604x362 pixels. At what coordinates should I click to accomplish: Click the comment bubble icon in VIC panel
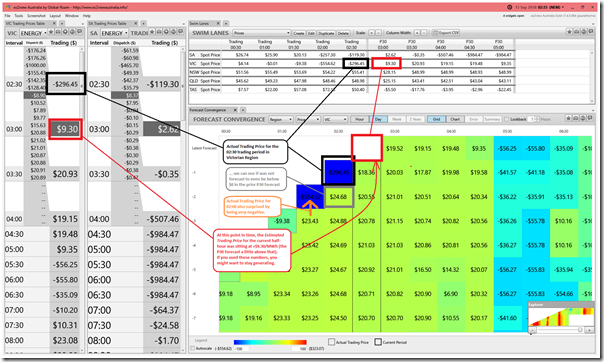coord(79,32)
